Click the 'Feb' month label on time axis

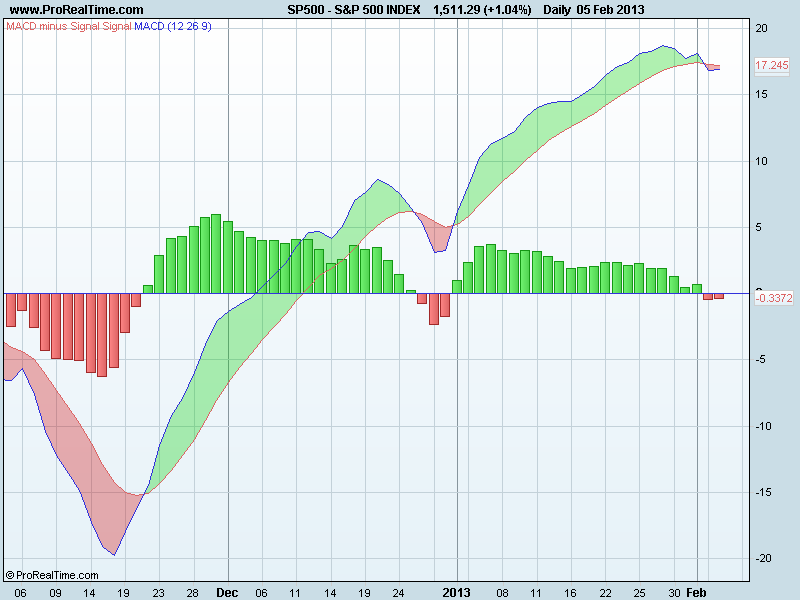(696, 592)
